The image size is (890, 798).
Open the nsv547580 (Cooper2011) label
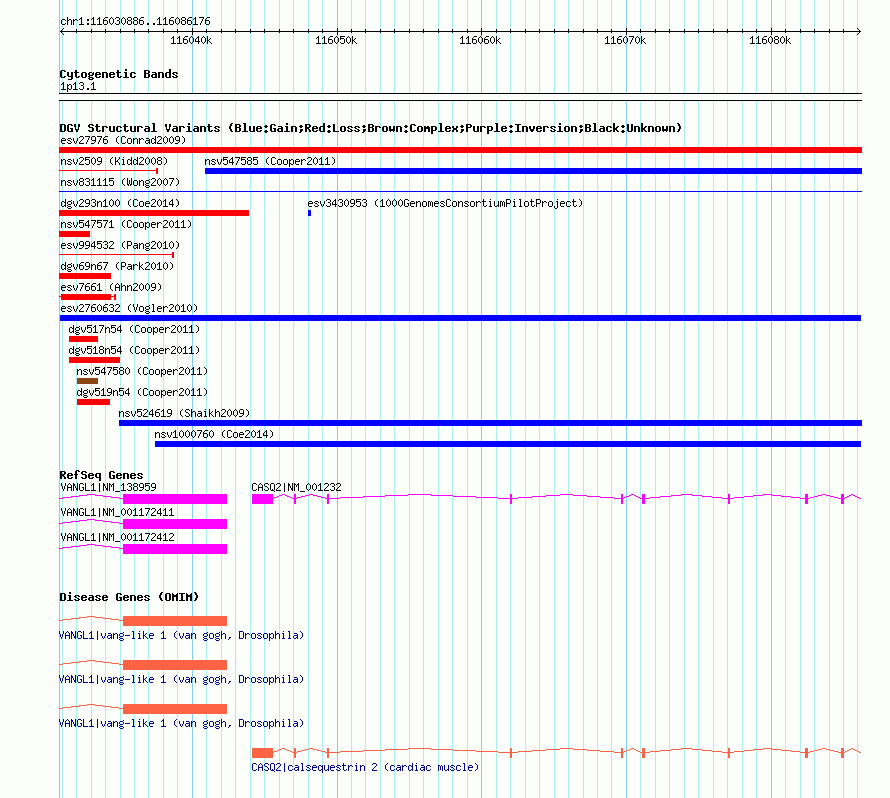click(x=142, y=371)
